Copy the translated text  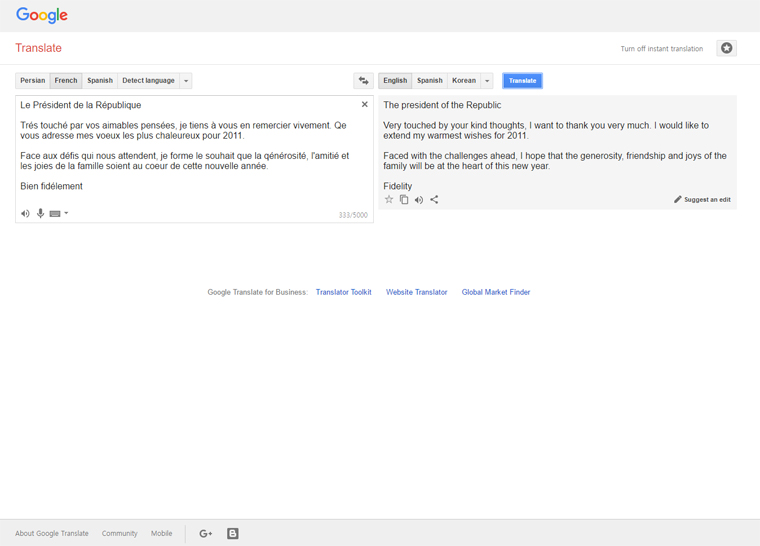click(404, 200)
